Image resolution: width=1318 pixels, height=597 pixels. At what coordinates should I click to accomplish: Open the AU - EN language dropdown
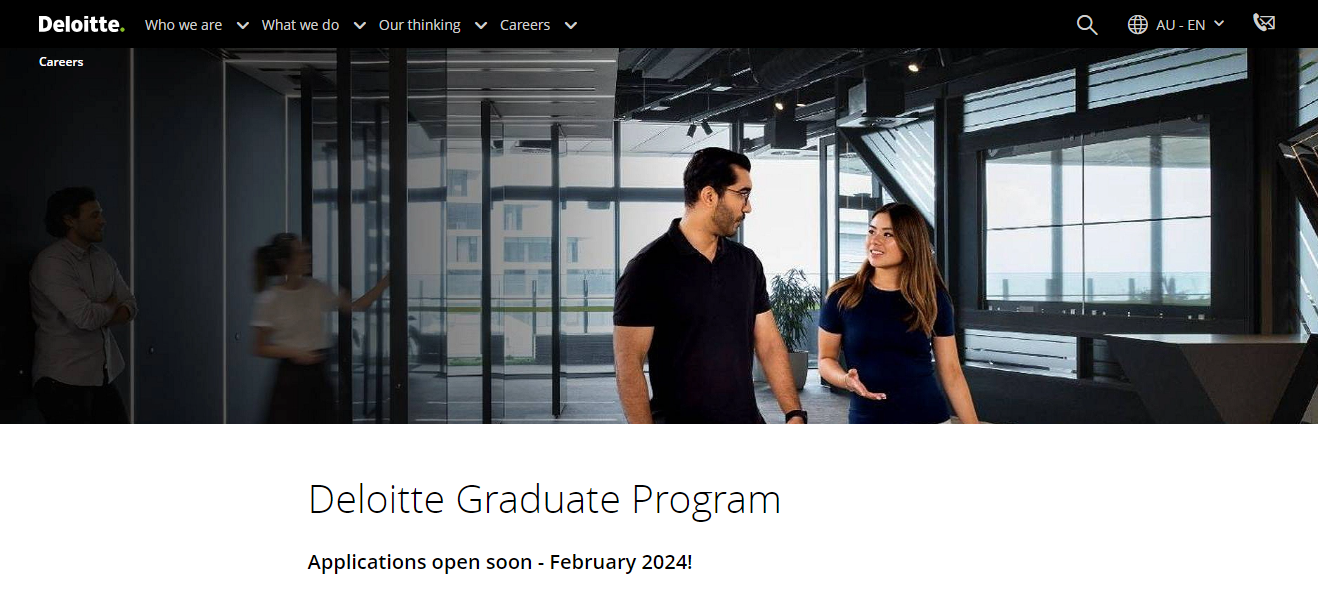tap(1180, 24)
